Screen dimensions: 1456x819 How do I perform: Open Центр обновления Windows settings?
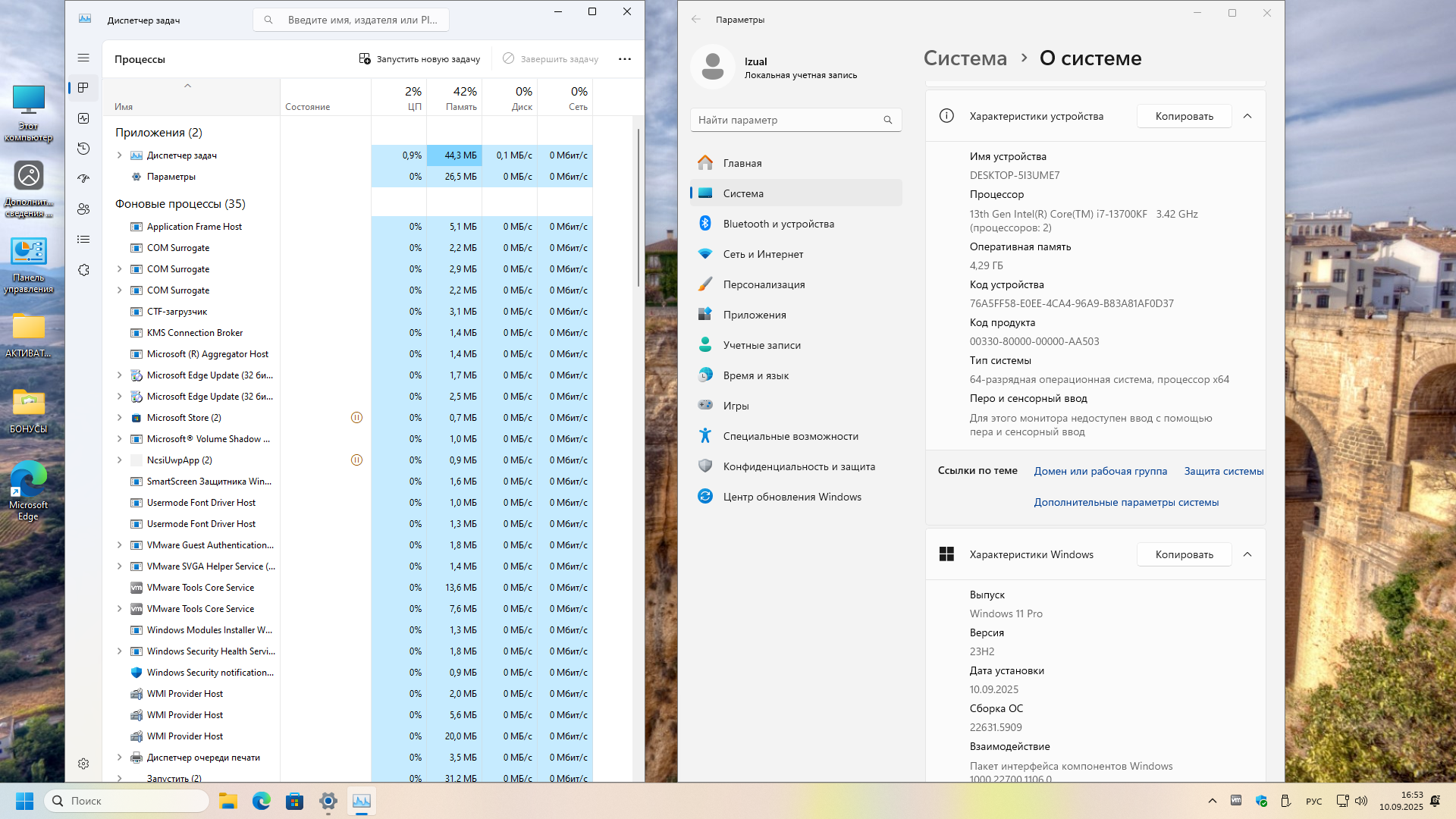(x=795, y=497)
